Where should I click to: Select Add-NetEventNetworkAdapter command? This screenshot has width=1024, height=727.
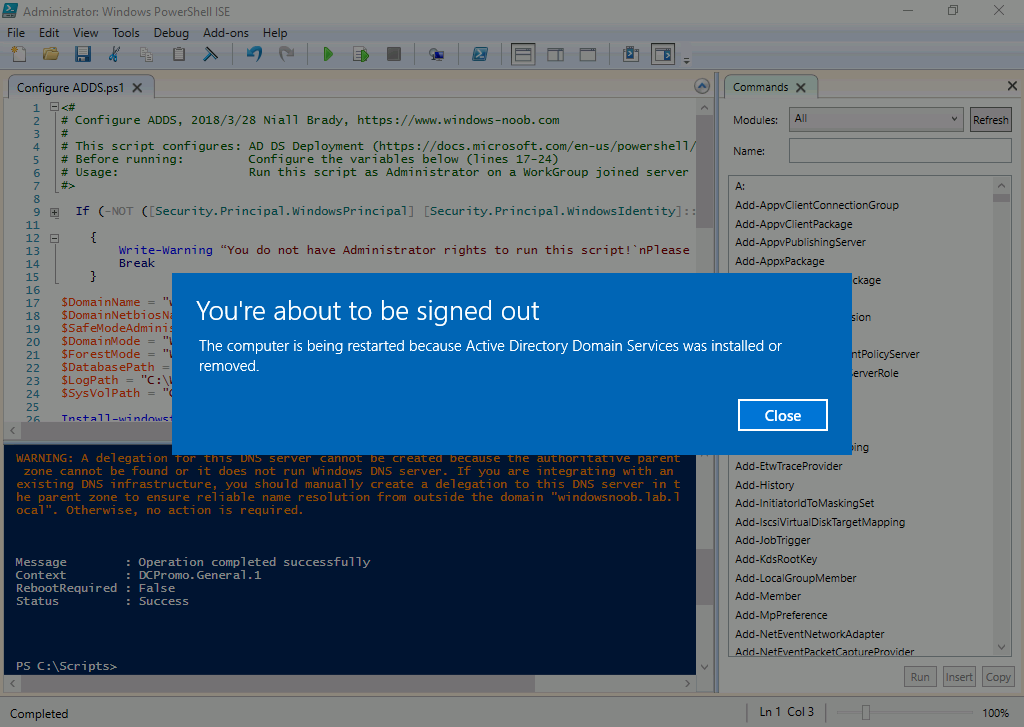(x=809, y=634)
